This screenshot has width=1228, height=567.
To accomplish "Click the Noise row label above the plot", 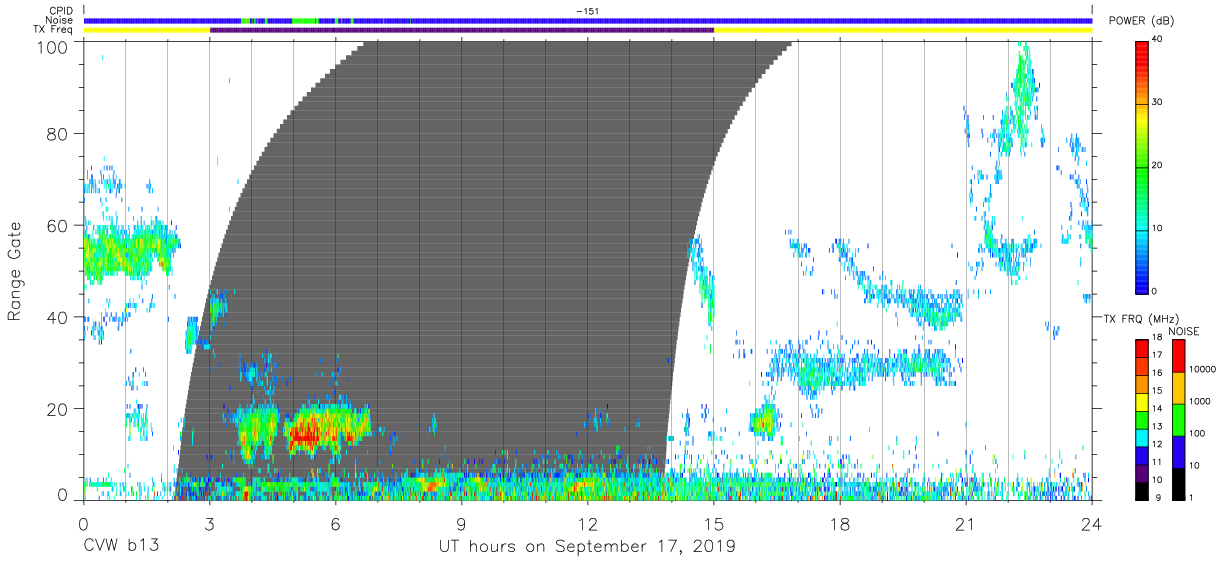I will (x=61, y=20).
